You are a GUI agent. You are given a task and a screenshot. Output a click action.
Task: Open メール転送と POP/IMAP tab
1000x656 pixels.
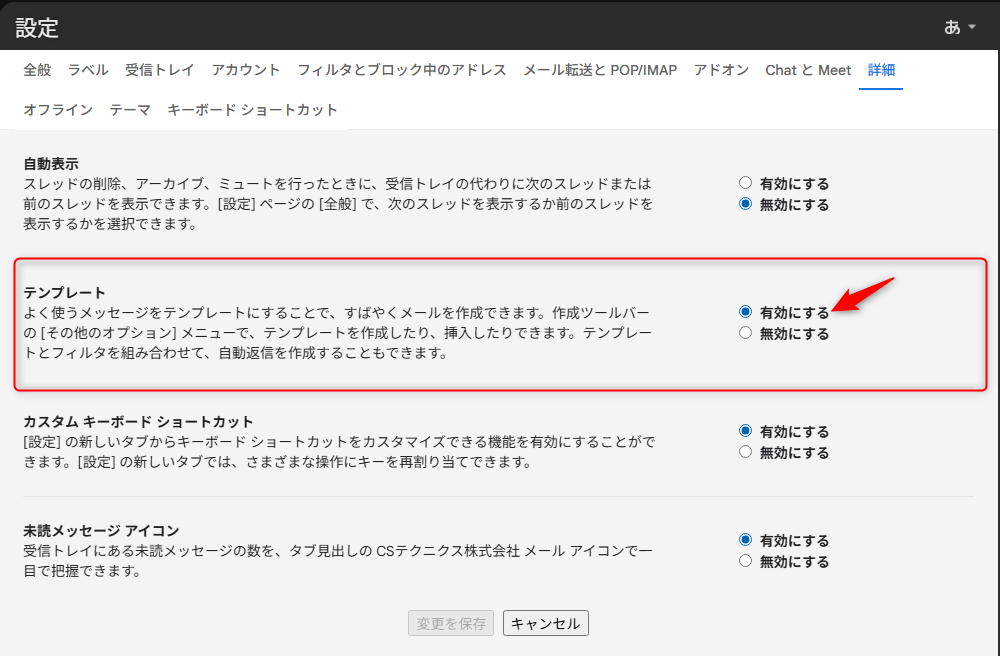tap(600, 70)
